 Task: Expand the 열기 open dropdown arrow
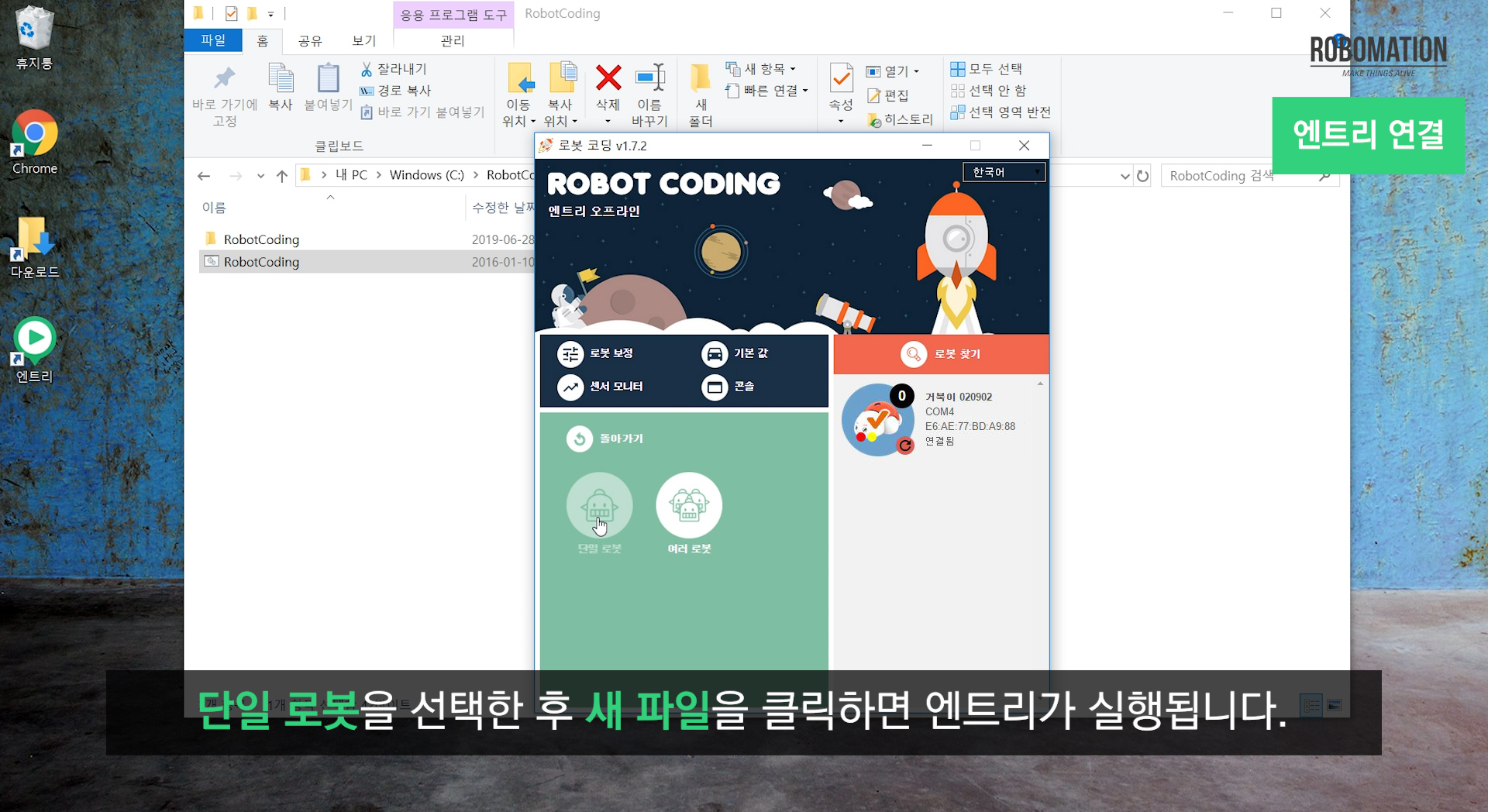pyautogui.click(x=917, y=71)
